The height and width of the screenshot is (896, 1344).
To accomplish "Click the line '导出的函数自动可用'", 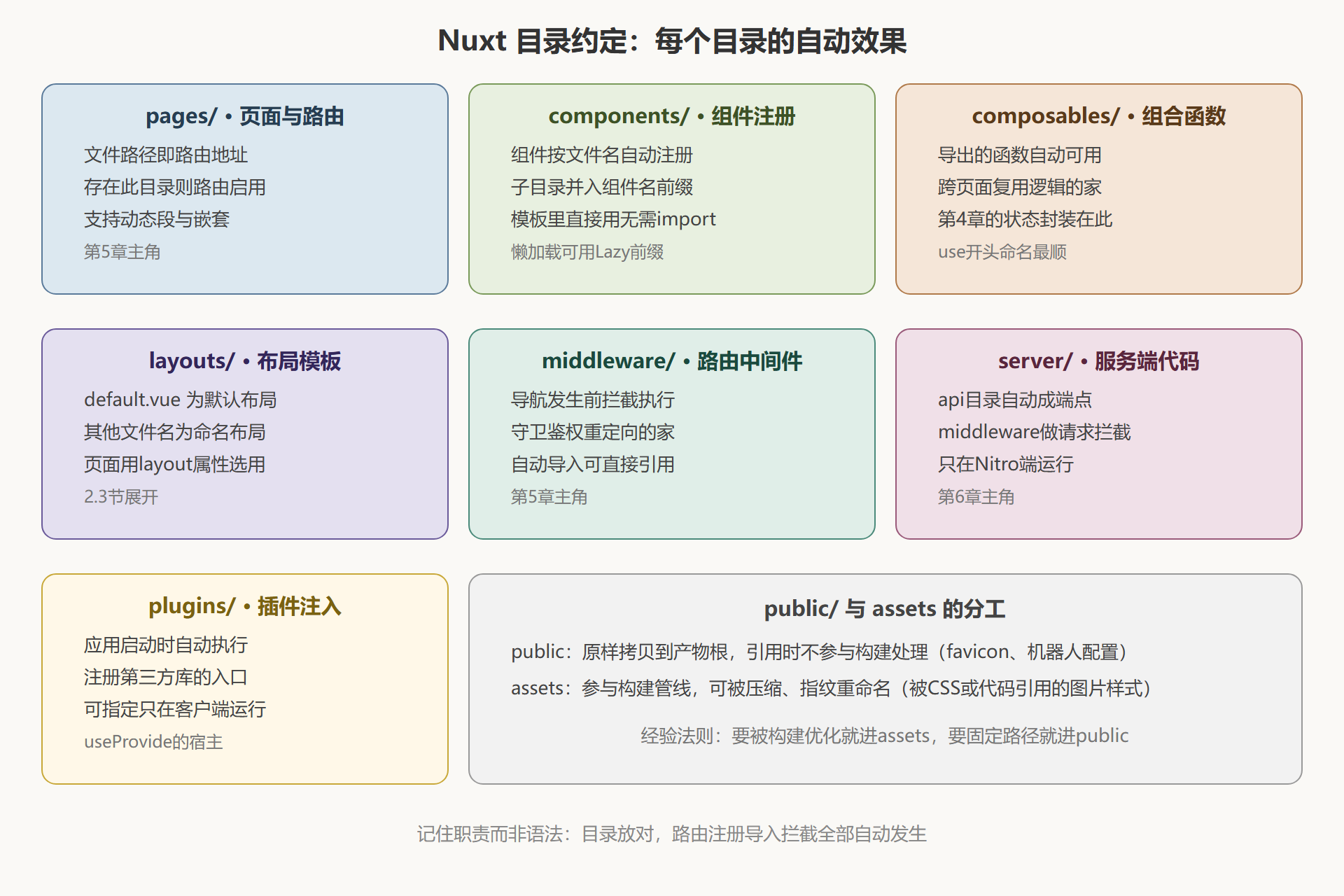I will (x=1020, y=155).
